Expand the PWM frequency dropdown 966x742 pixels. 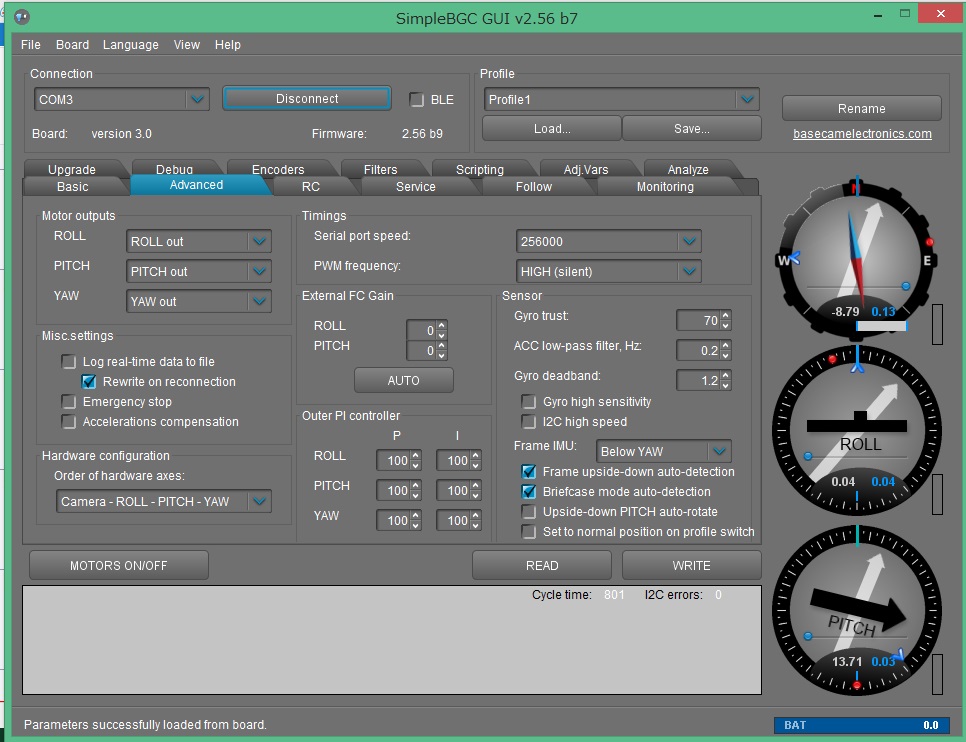[688, 271]
